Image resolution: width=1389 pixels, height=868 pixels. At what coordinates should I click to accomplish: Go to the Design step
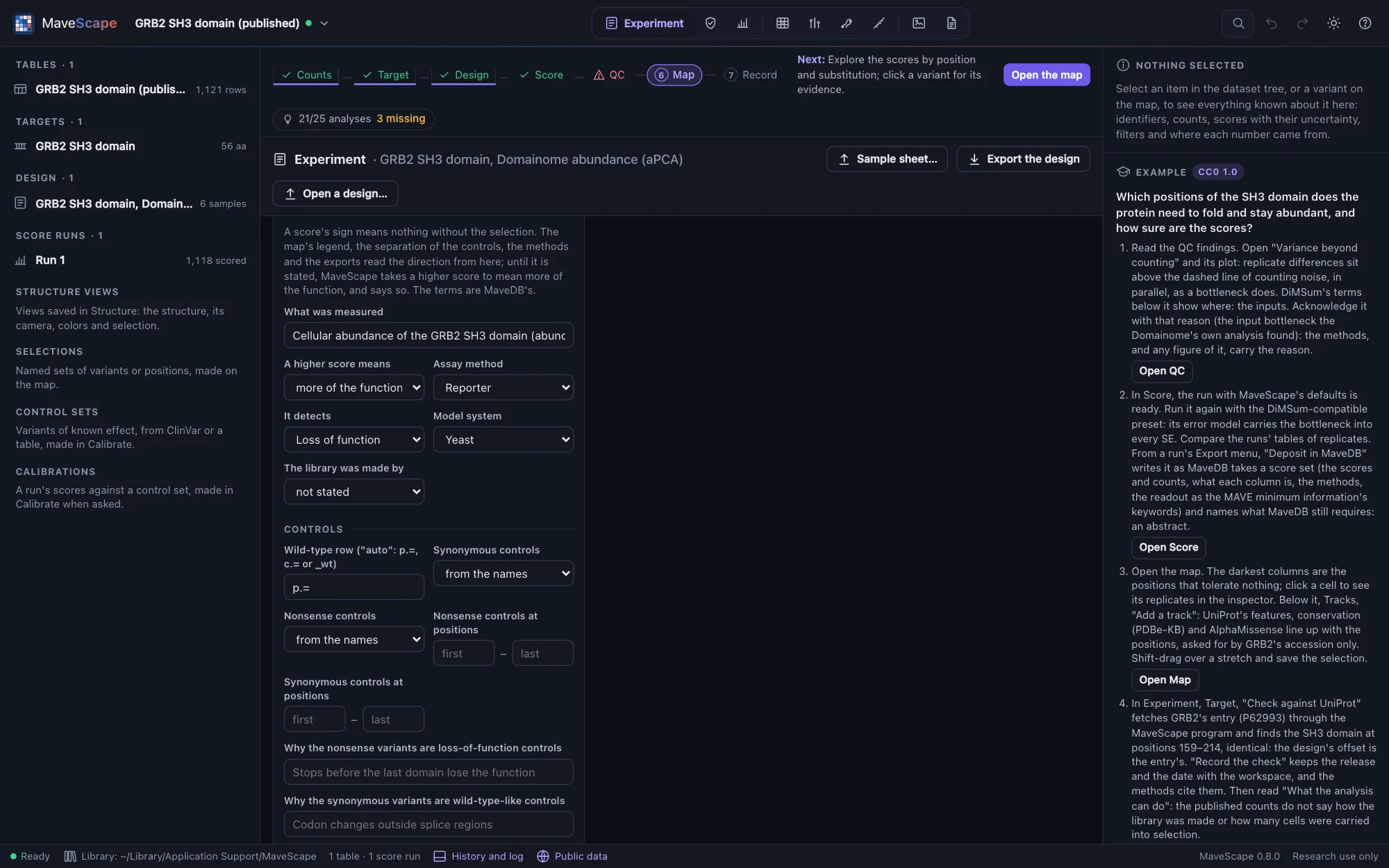pyautogui.click(x=464, y=75)
